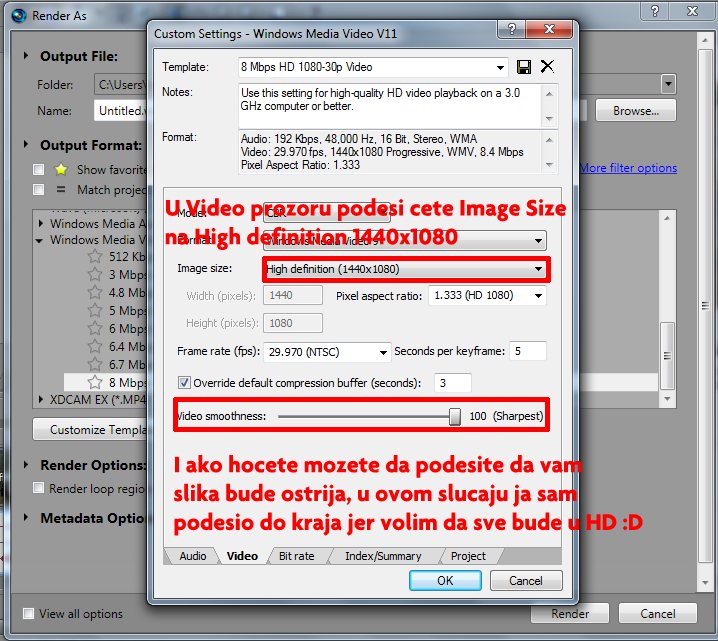718x641 pixels.
Task: Save the template with the floppy disk icon
Action: click(x=523, y=67)
